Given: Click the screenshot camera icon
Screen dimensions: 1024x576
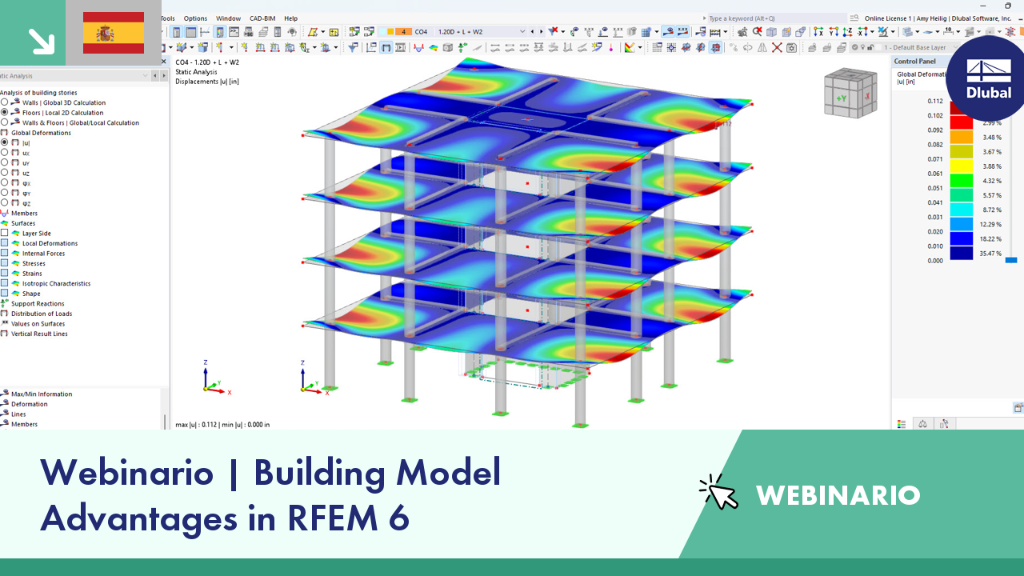Looking at the screenshot, I should [791, 48].
